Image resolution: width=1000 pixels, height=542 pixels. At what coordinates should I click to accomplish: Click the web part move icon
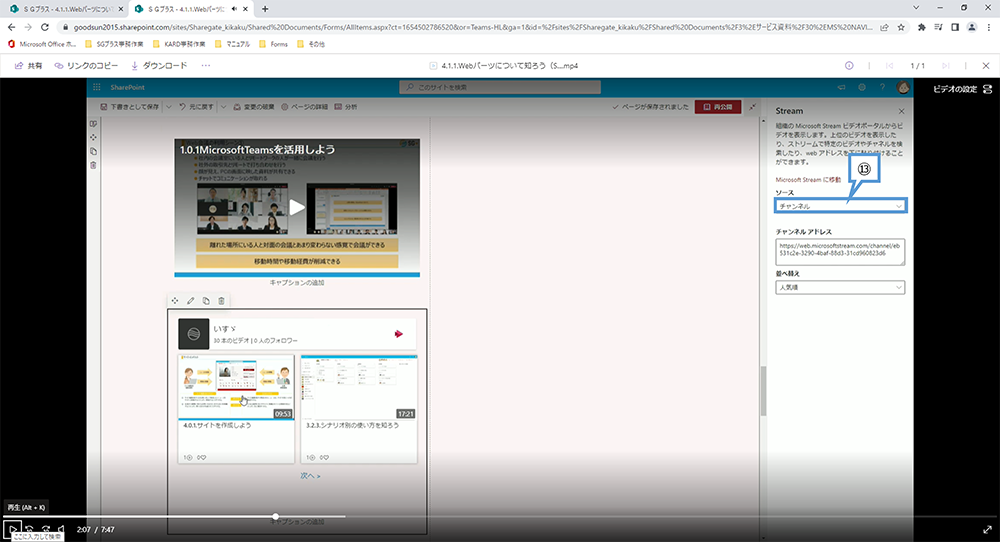tap(175, 300)
